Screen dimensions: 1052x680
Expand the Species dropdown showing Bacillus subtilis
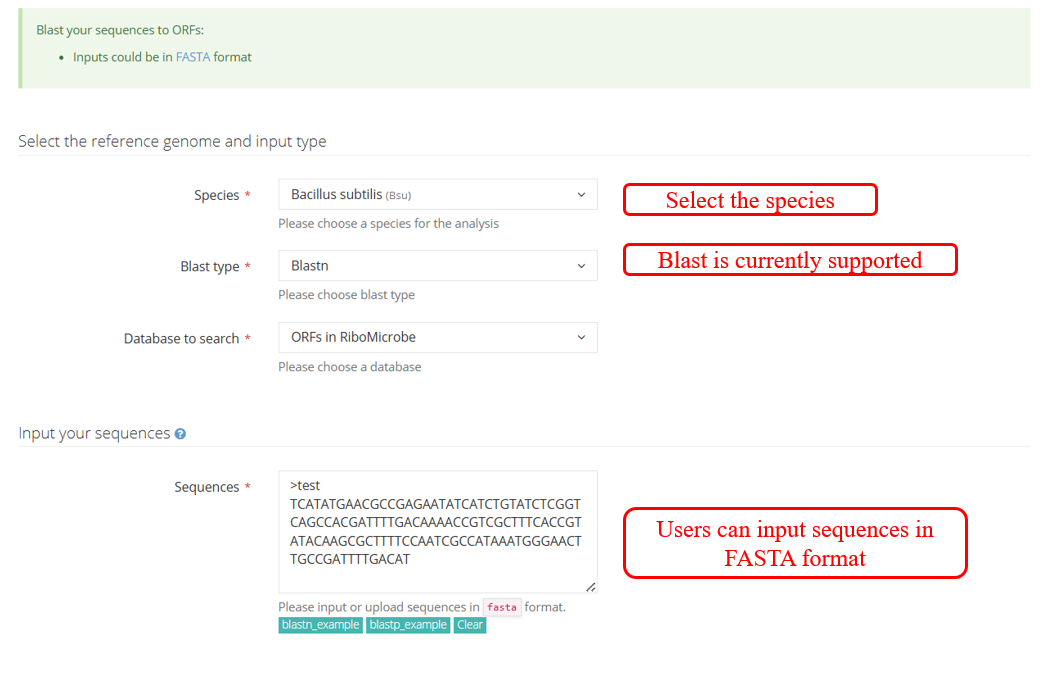click(437, 195)
